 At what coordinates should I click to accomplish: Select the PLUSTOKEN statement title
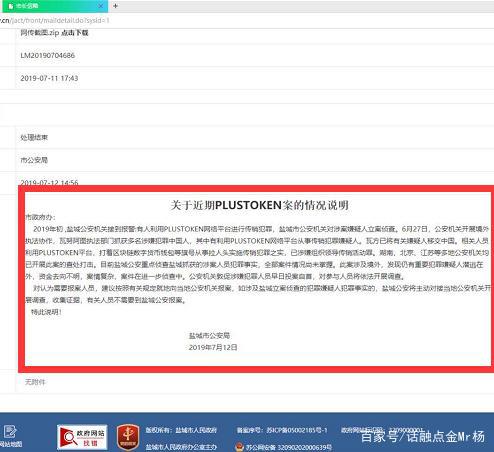pyautogui.click(x=259, y=205)
